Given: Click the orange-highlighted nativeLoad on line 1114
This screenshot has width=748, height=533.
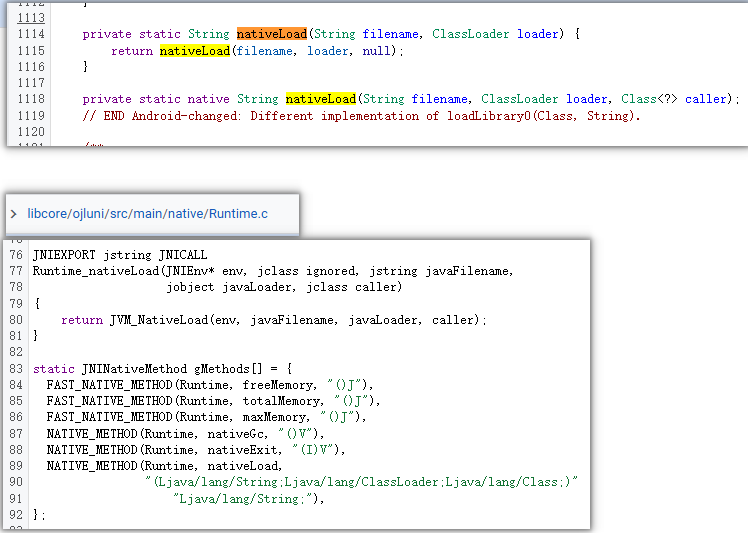Looking at the screenshot, I should [x=271, y=34].
